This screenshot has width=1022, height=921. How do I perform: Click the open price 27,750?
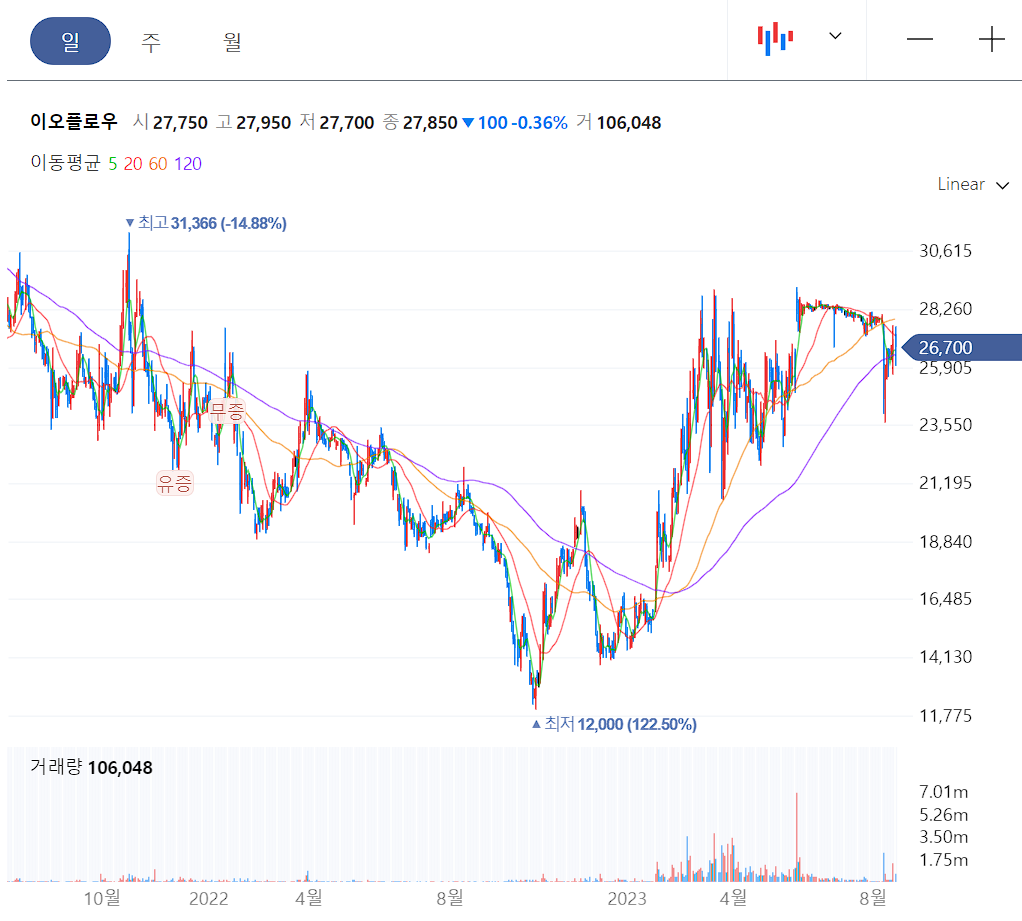pos(180,123)
